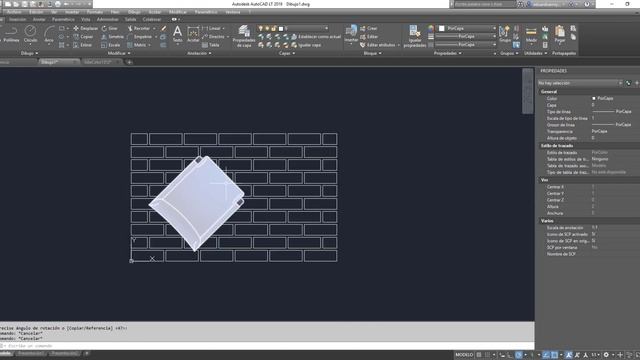Click the Medir utility tool
640x360 pixels.
click(x=531, y=34)
